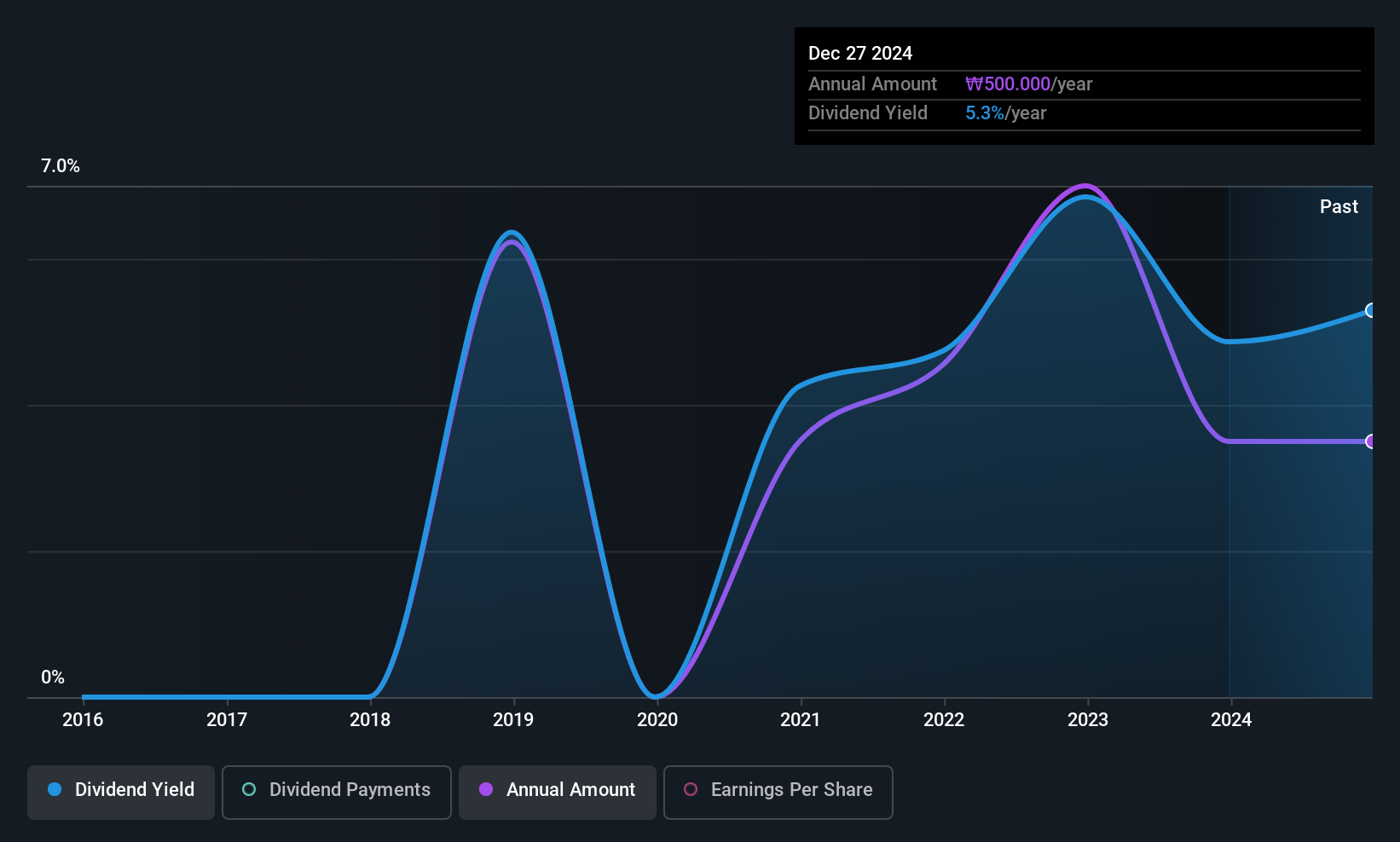Image resolution: width=1400 pixels, height=842 pixels.
Task: Click the blue dividend yield endpoint marker
Action: tap(1370, 310)
